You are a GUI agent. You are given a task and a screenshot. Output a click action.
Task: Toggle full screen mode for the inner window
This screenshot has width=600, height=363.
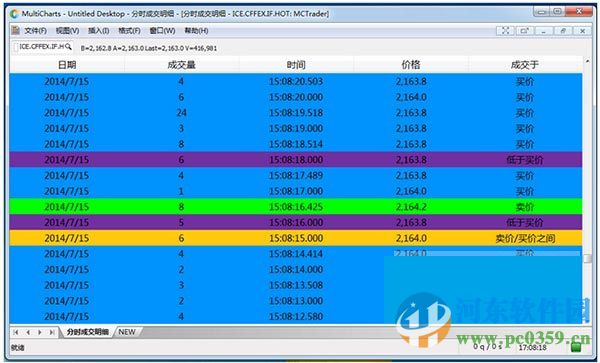click(505, 31)
